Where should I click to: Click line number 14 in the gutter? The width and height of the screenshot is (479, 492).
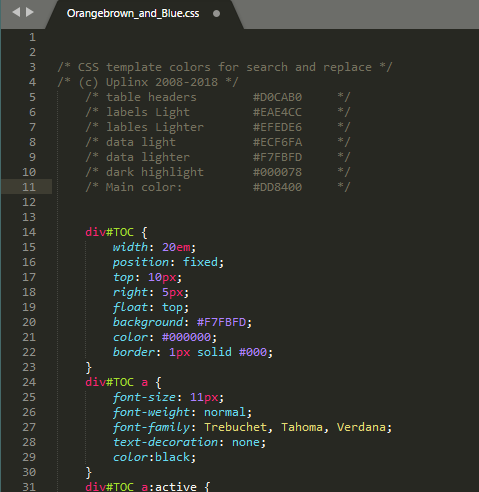[x=29, y=232]
